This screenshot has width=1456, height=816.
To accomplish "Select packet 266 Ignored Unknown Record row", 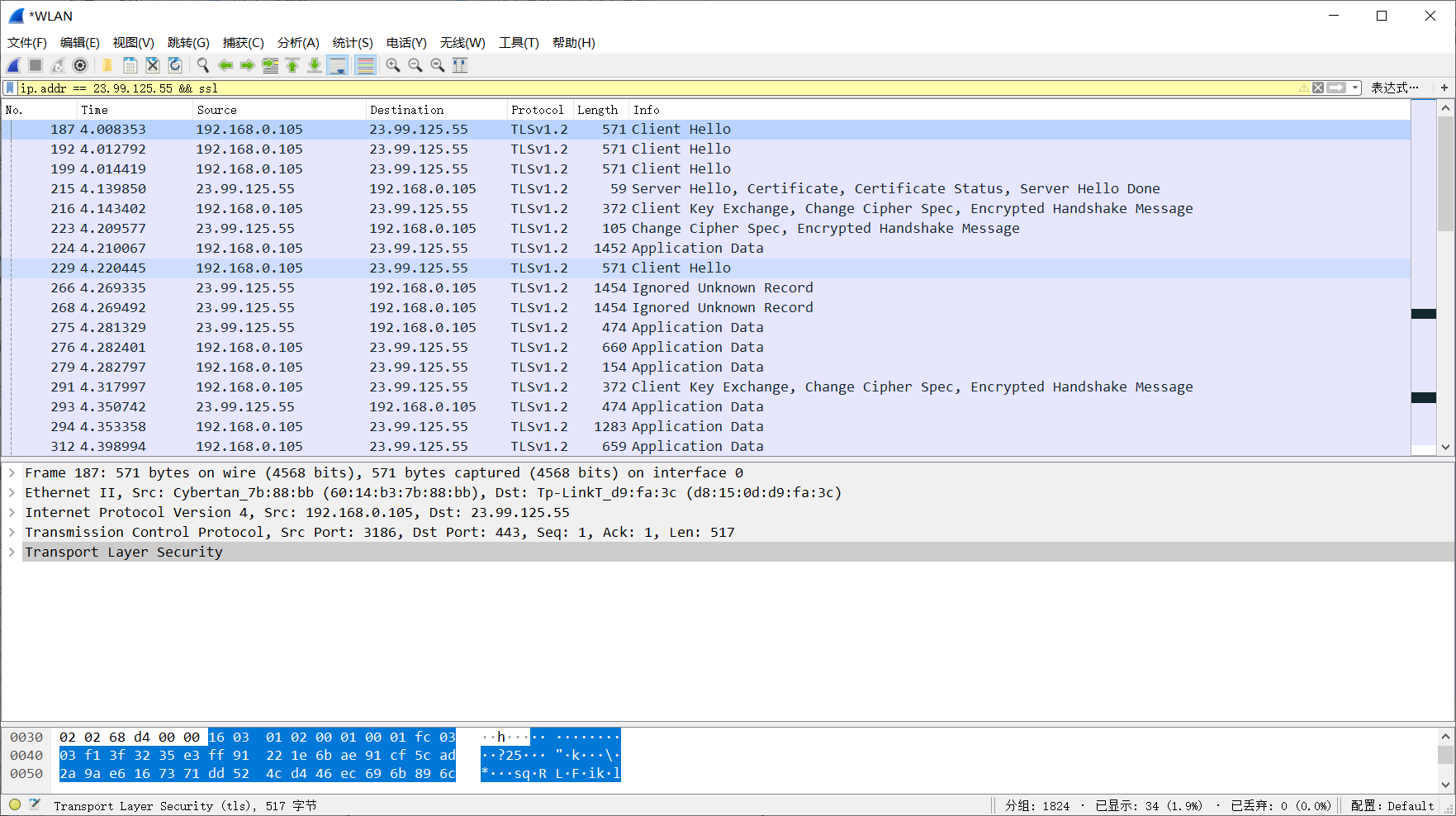I will pyautogui.click(x=706, y=287).
